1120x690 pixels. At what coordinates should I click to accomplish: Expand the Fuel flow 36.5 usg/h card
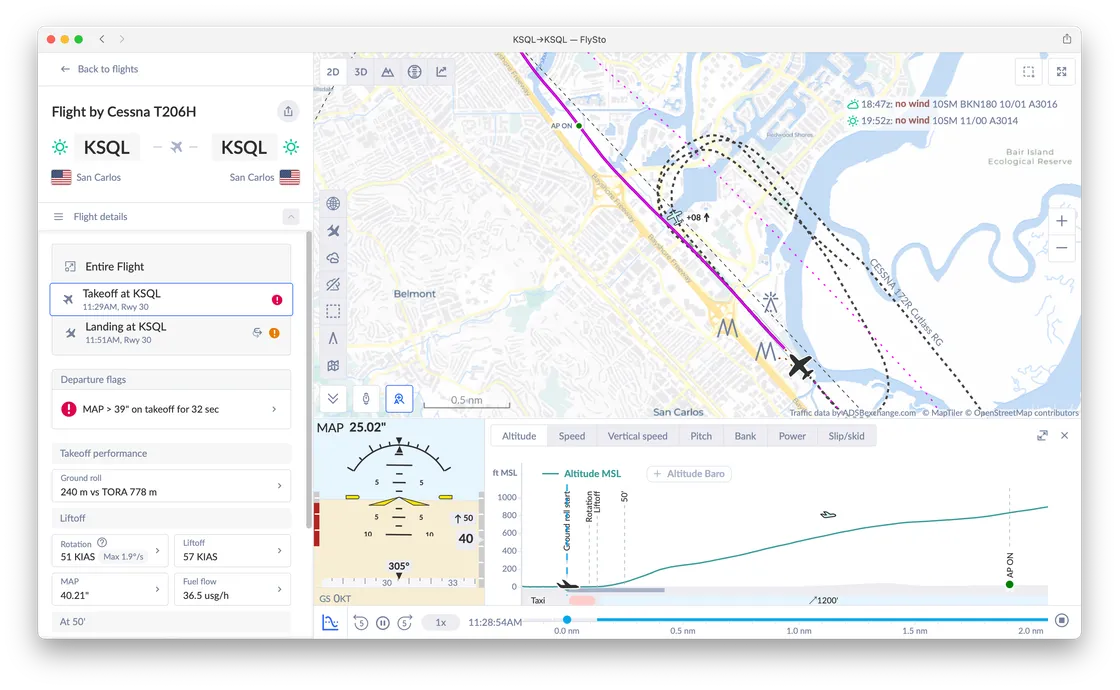(x=232, y=589)
